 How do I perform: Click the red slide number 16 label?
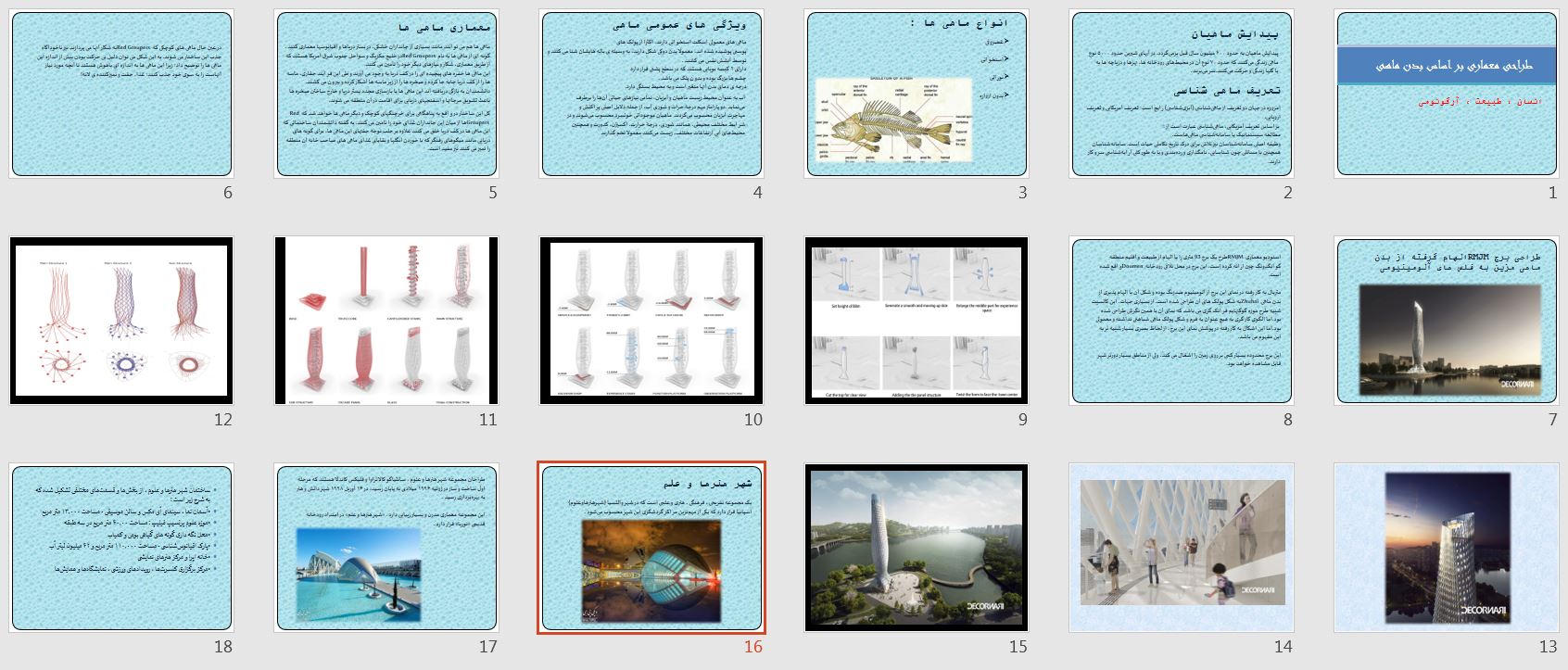[752, 647]
